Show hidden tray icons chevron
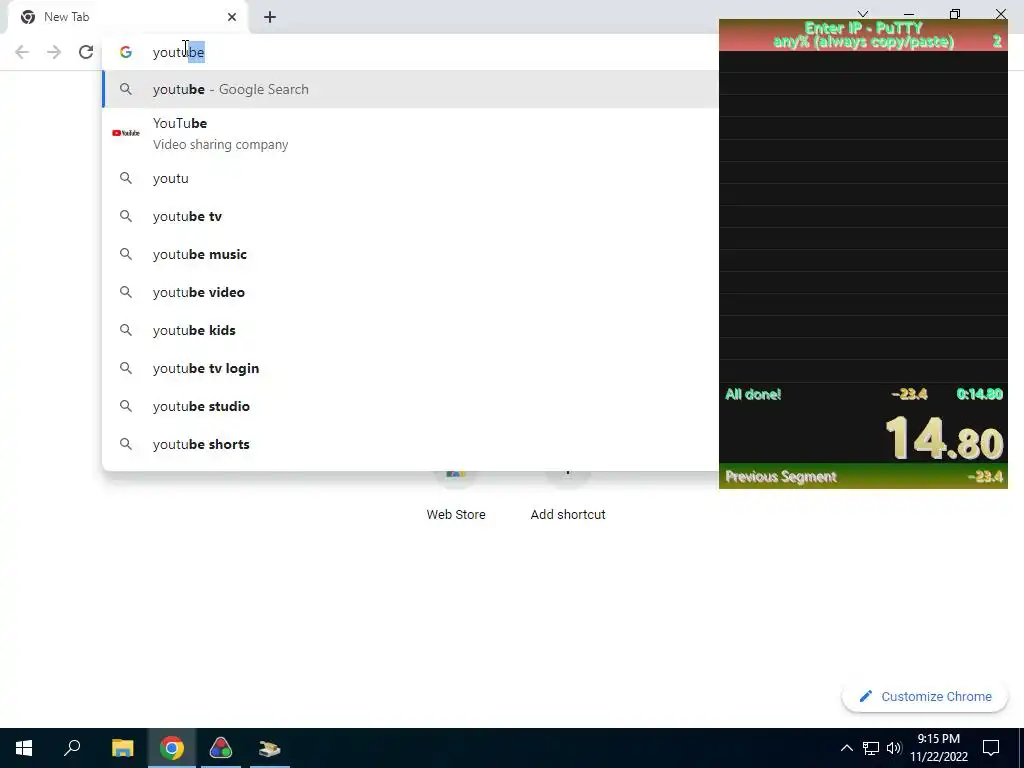 pos(846,748)
